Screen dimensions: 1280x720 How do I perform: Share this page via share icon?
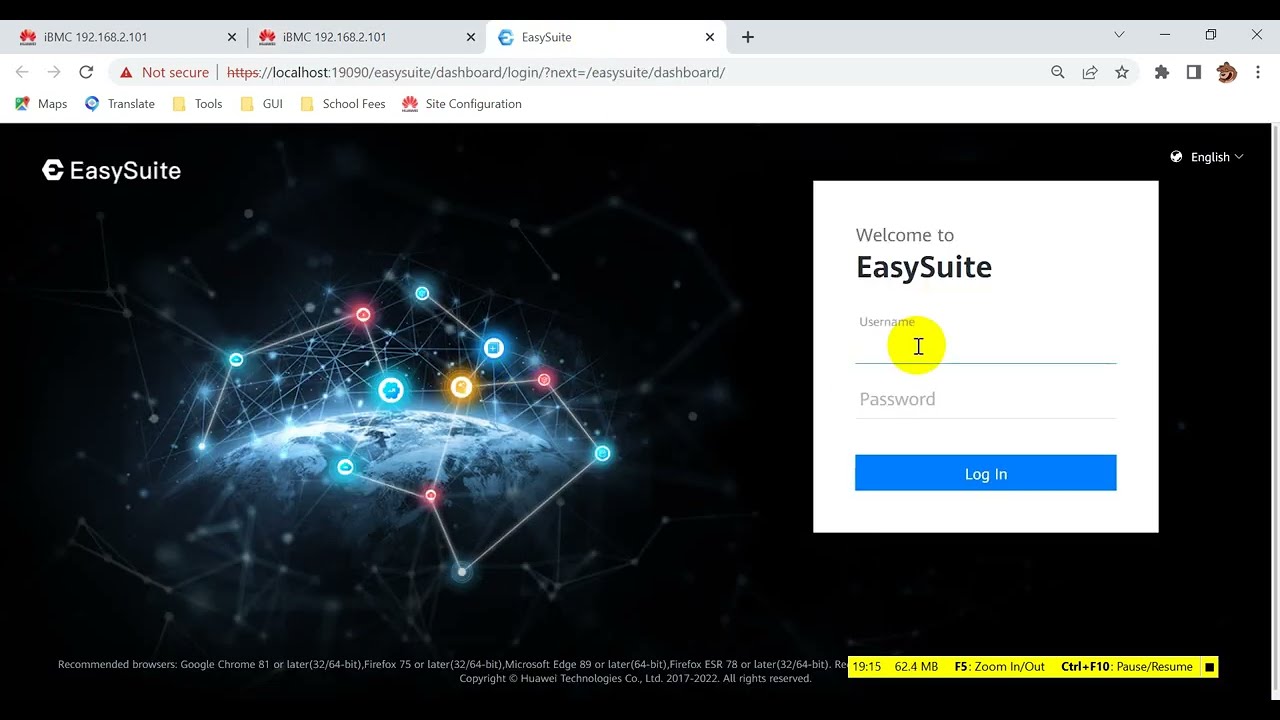(1090, 72)
